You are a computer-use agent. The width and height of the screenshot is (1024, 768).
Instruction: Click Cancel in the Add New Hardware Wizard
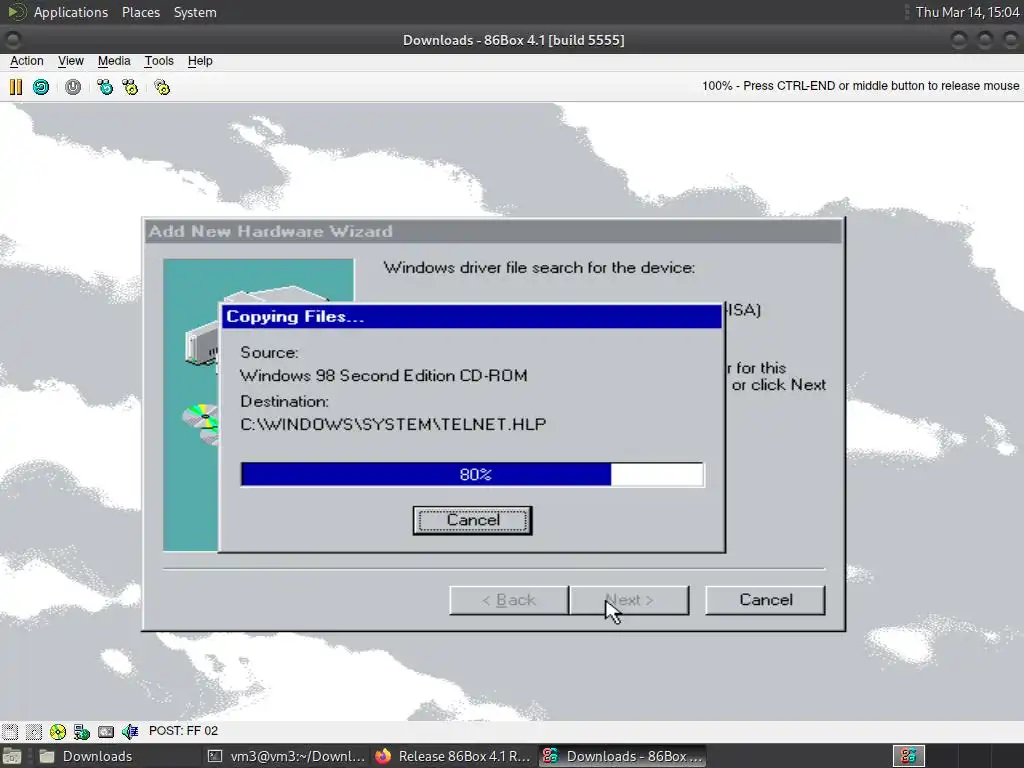pos(765,600)
